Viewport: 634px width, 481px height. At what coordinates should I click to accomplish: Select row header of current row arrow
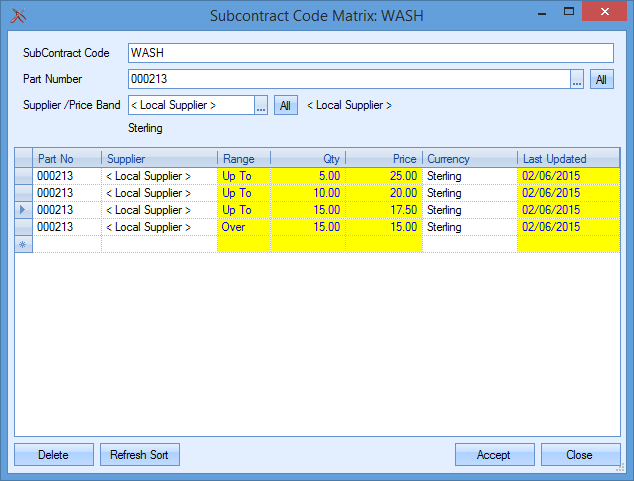point(23,210)
